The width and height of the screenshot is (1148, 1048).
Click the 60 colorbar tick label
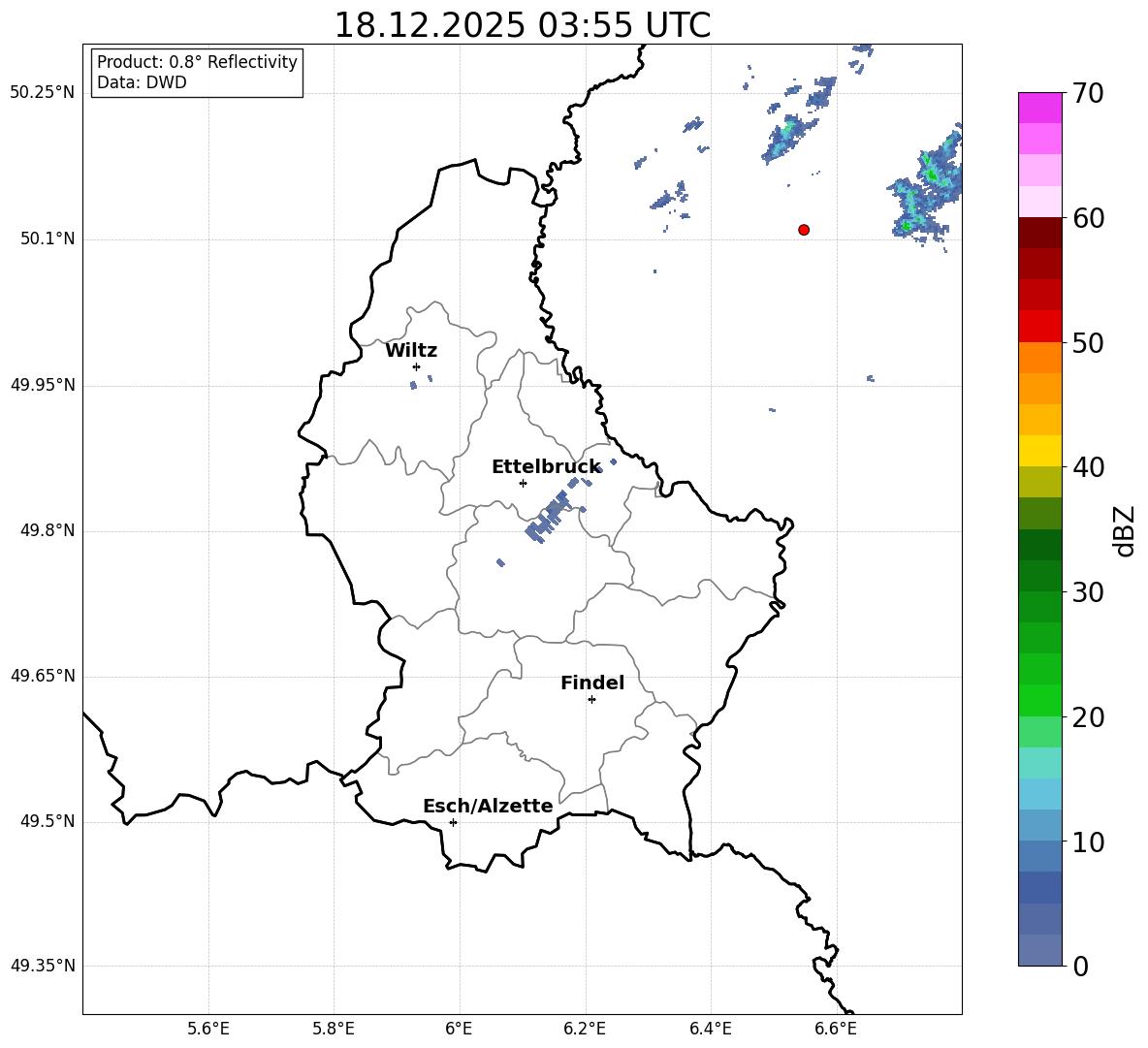point(1088,218)
